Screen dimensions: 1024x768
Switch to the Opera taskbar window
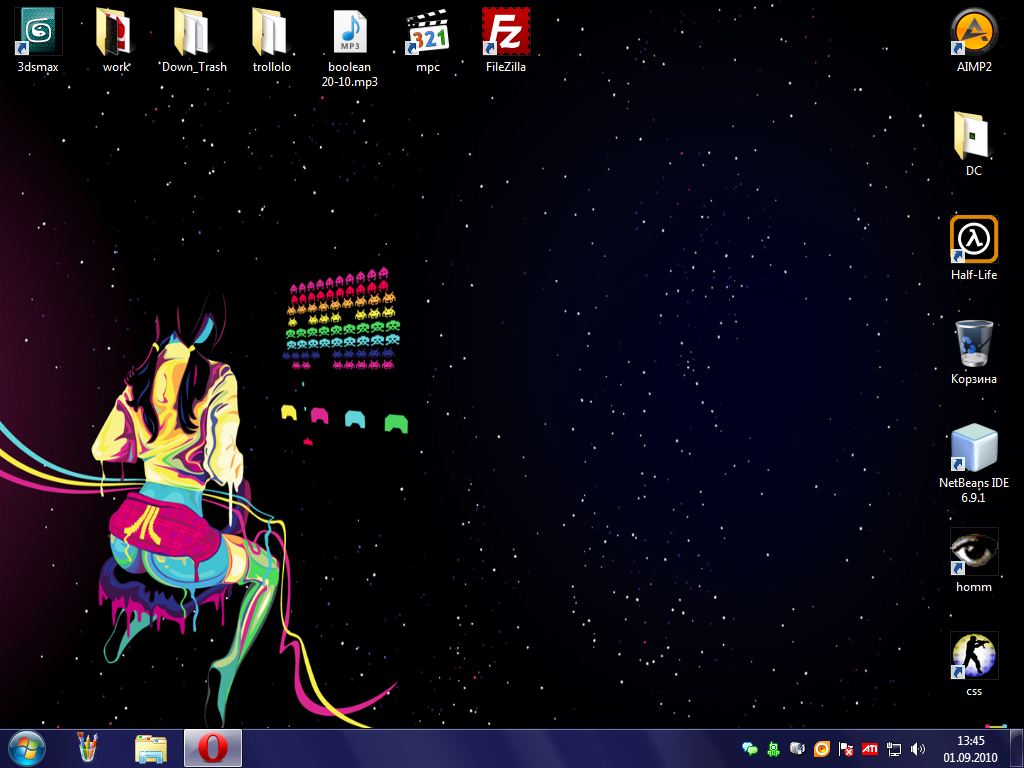coord(213,748)
